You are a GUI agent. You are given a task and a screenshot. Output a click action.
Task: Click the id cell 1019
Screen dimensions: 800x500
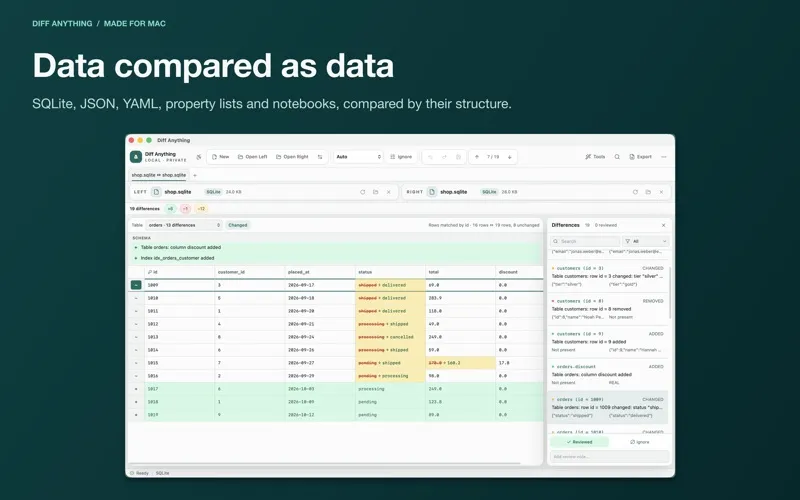(x=180, y=415)
